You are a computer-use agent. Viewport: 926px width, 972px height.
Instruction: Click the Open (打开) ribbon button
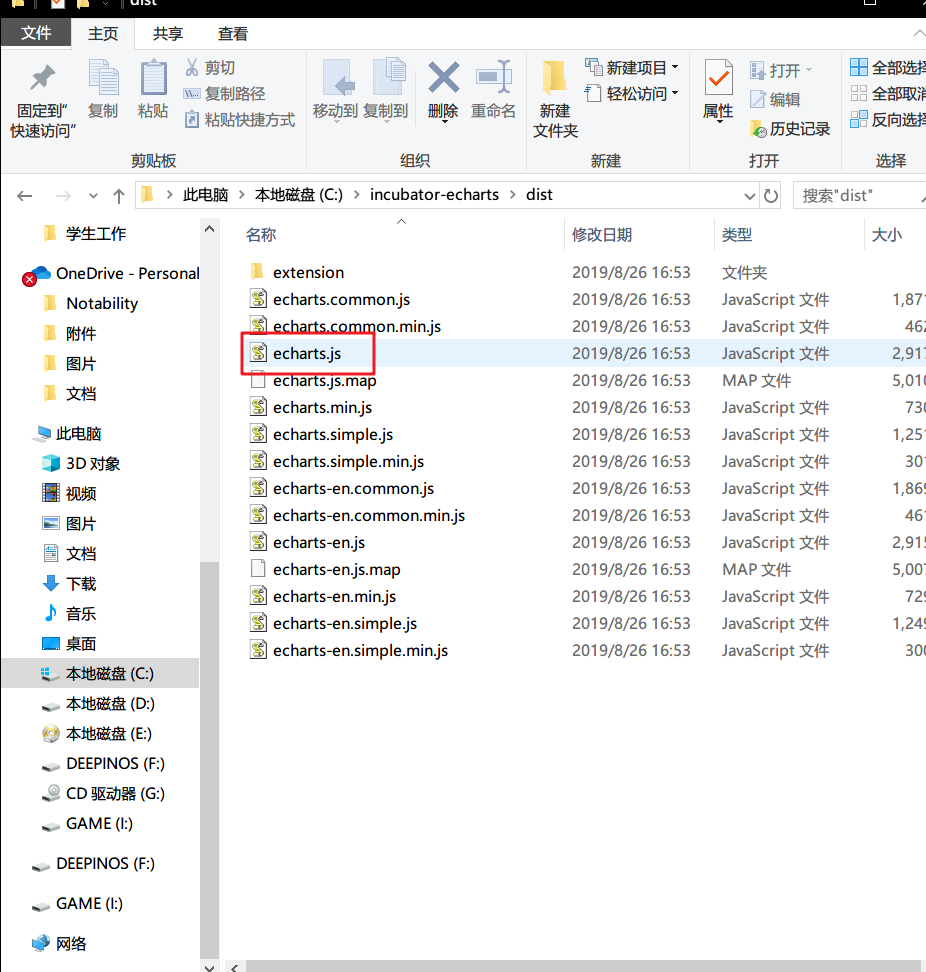781,71
